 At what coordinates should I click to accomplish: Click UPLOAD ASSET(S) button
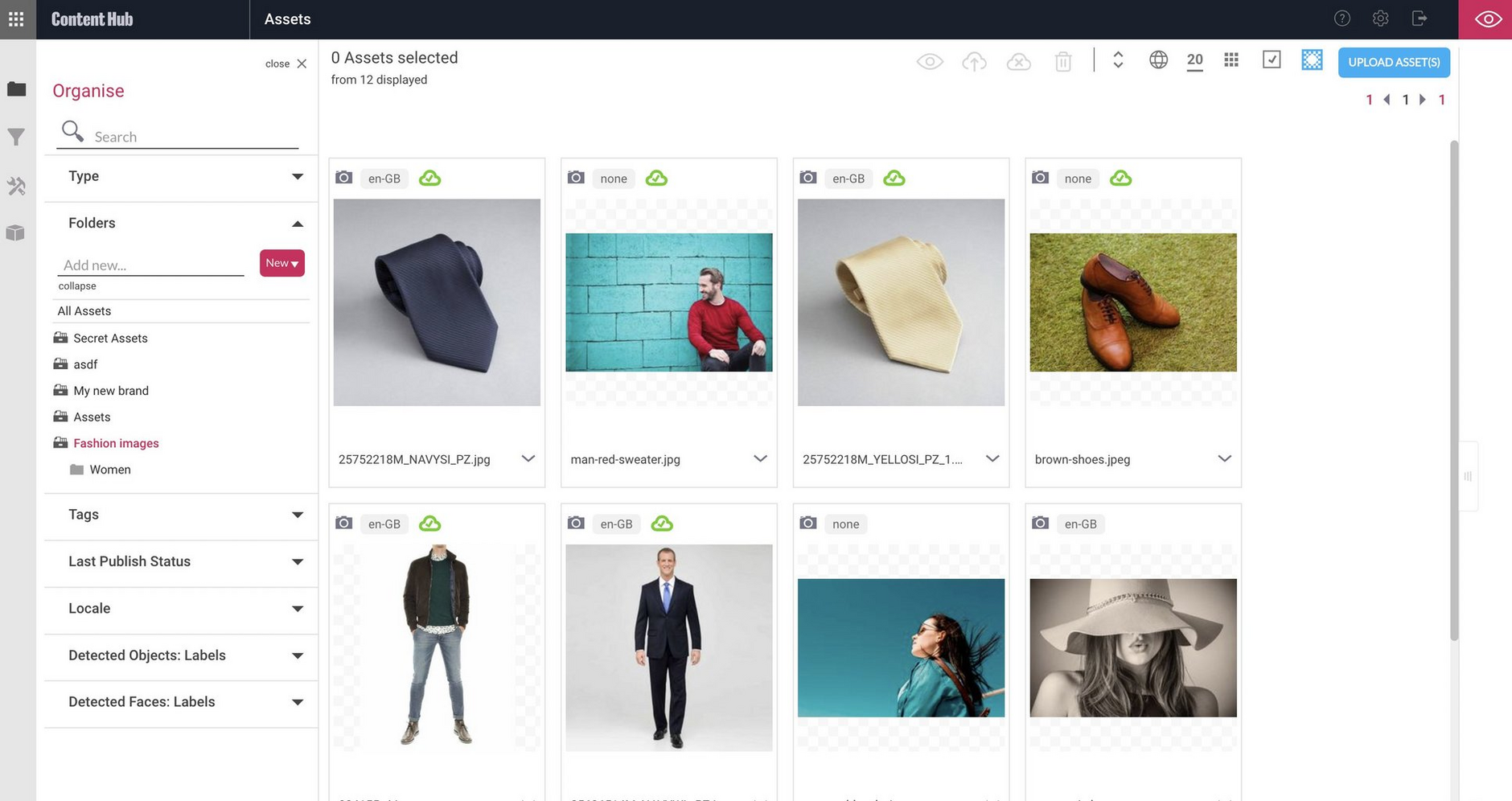pos(1394,62)
